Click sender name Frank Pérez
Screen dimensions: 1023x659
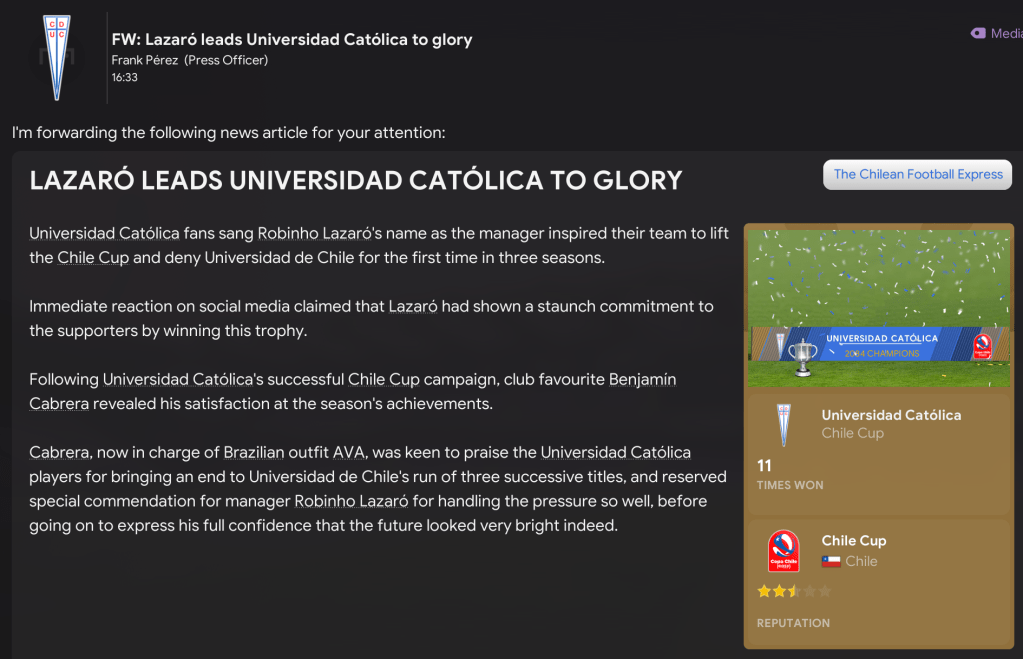coord(145,60)
